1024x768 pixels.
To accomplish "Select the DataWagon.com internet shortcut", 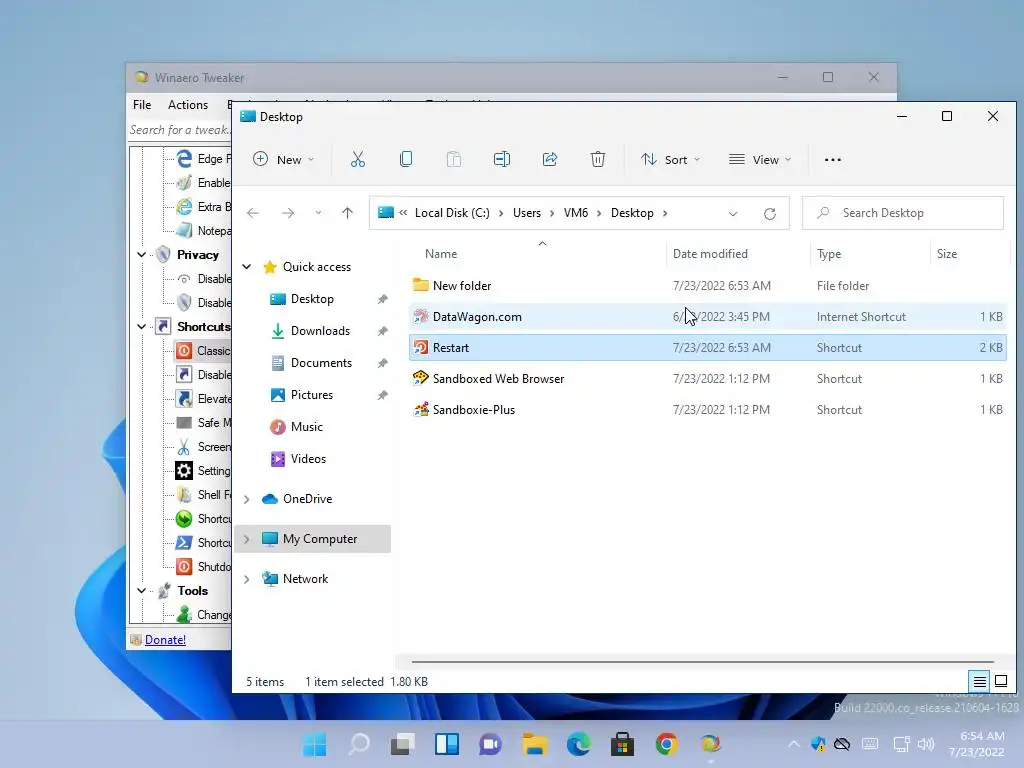I will pos(708,317).
